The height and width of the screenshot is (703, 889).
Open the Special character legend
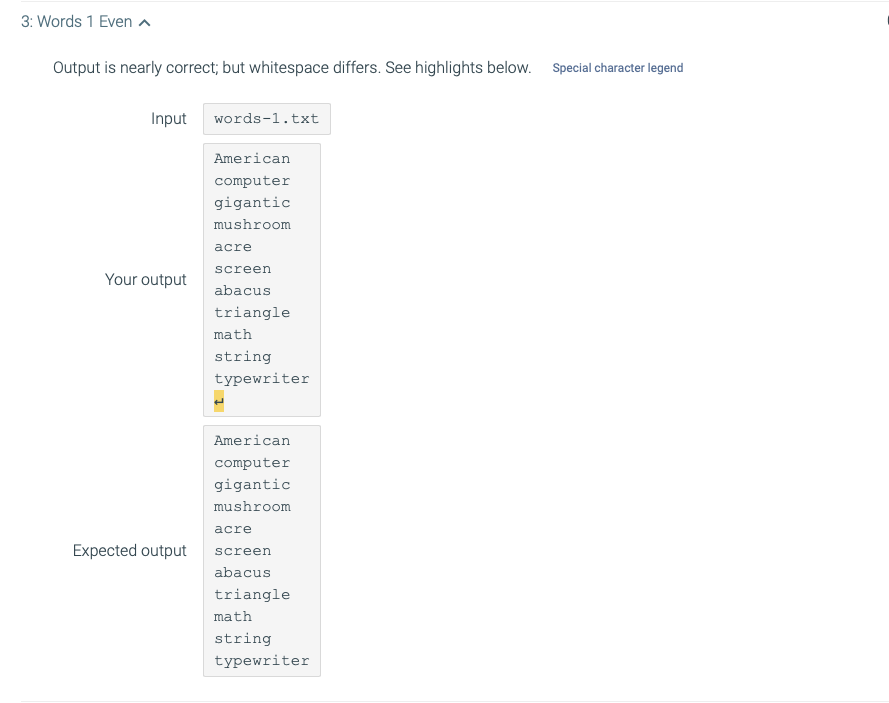click(618, 68)
